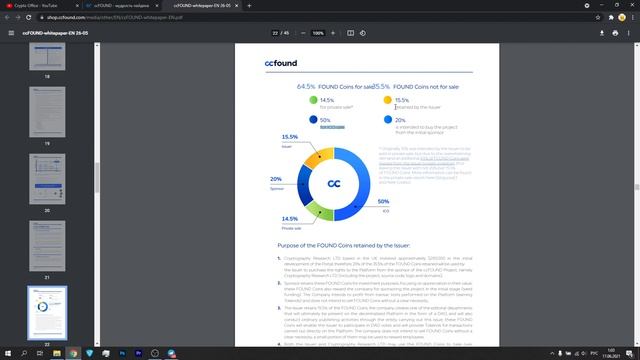Image resolution: width=640 pixels, height=360 pixels.
Task: Open PDF viewer more actions menu
Action: pos(629,33)
